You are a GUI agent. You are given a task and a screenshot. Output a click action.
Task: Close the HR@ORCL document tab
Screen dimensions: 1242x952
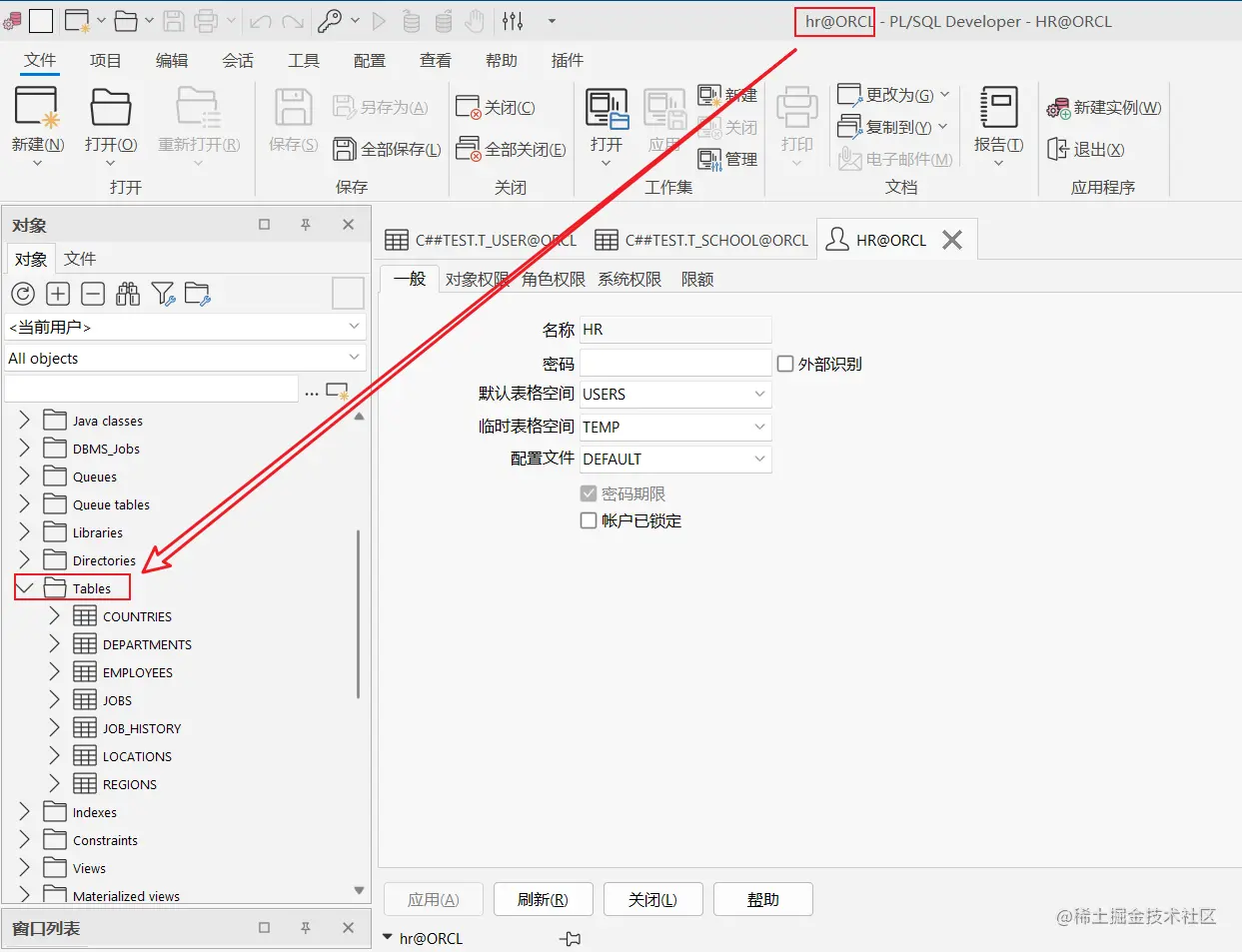[x=952, y=240]
